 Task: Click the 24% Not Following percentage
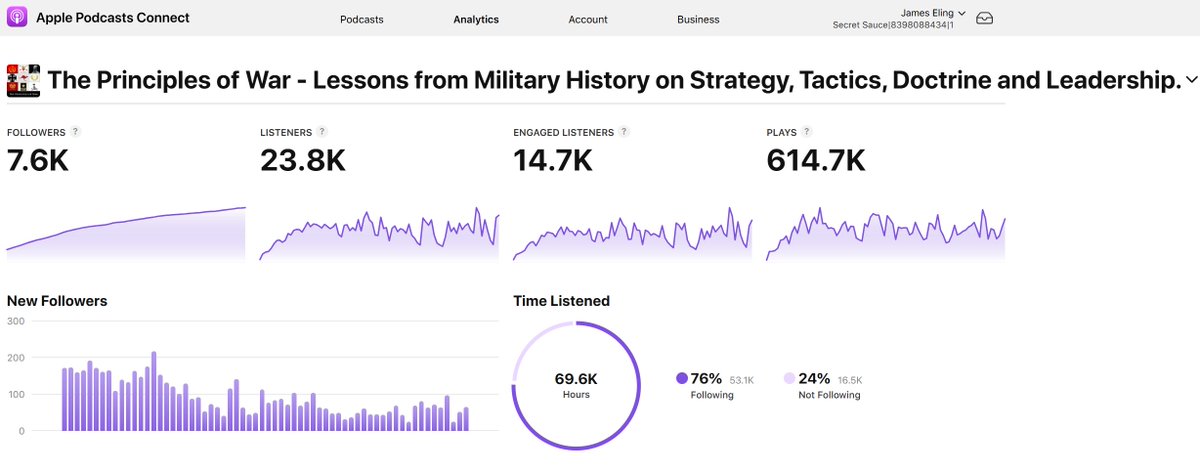[815, 378]
